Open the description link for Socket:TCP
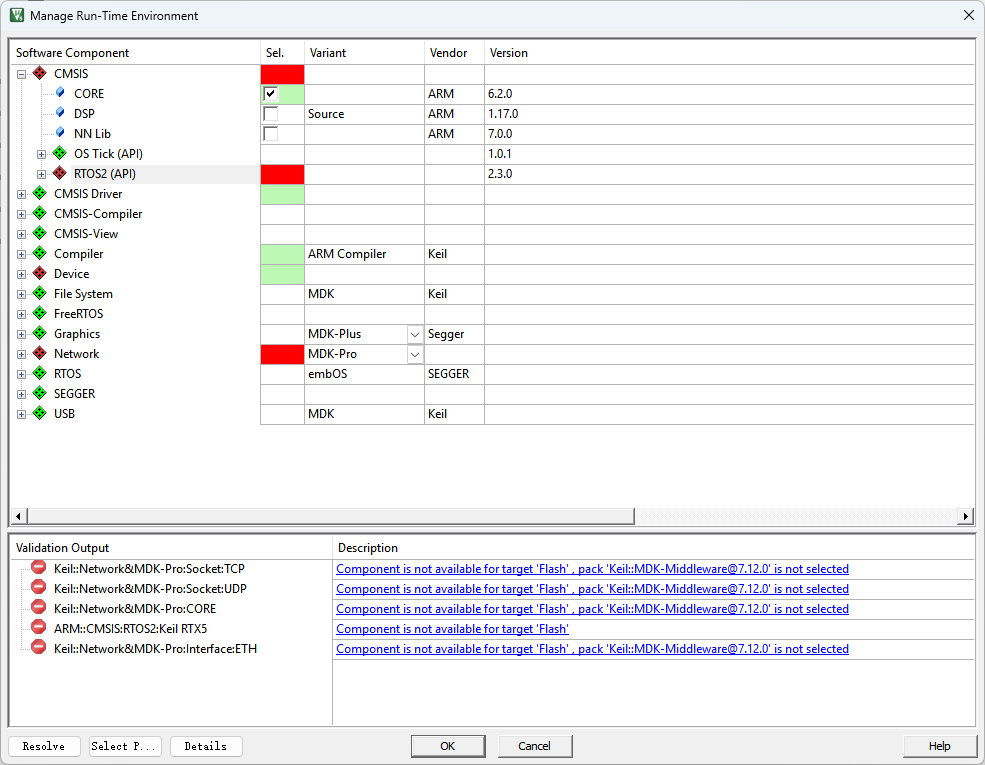The width and height of the screenshot is (985, 765). [592, 568]
